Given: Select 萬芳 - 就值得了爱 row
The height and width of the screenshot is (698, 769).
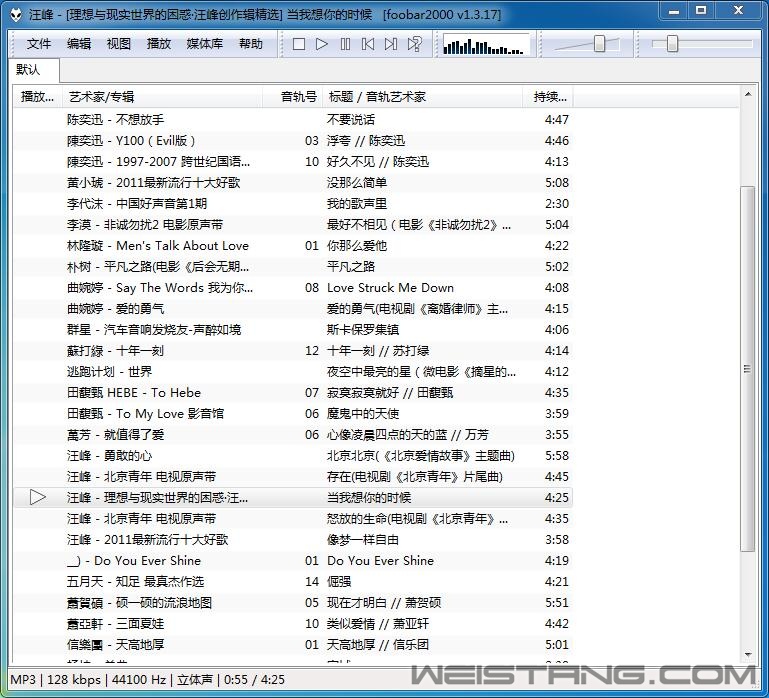Looking at the screenshot, I should (293, 435).
